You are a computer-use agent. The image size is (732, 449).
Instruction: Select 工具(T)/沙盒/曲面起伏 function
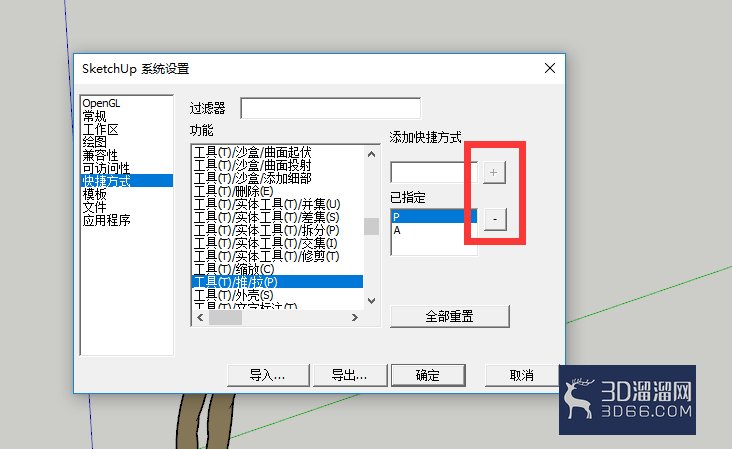253,152
